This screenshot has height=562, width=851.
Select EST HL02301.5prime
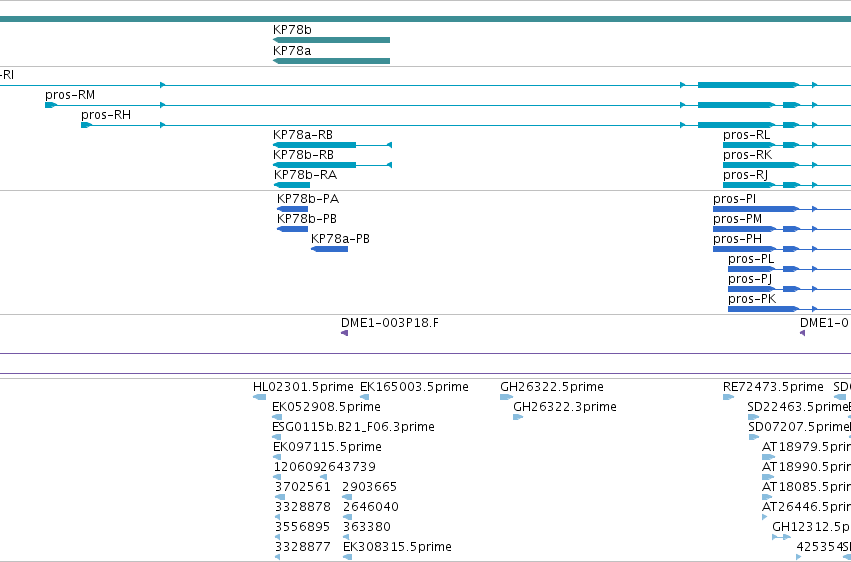(259, 397)
